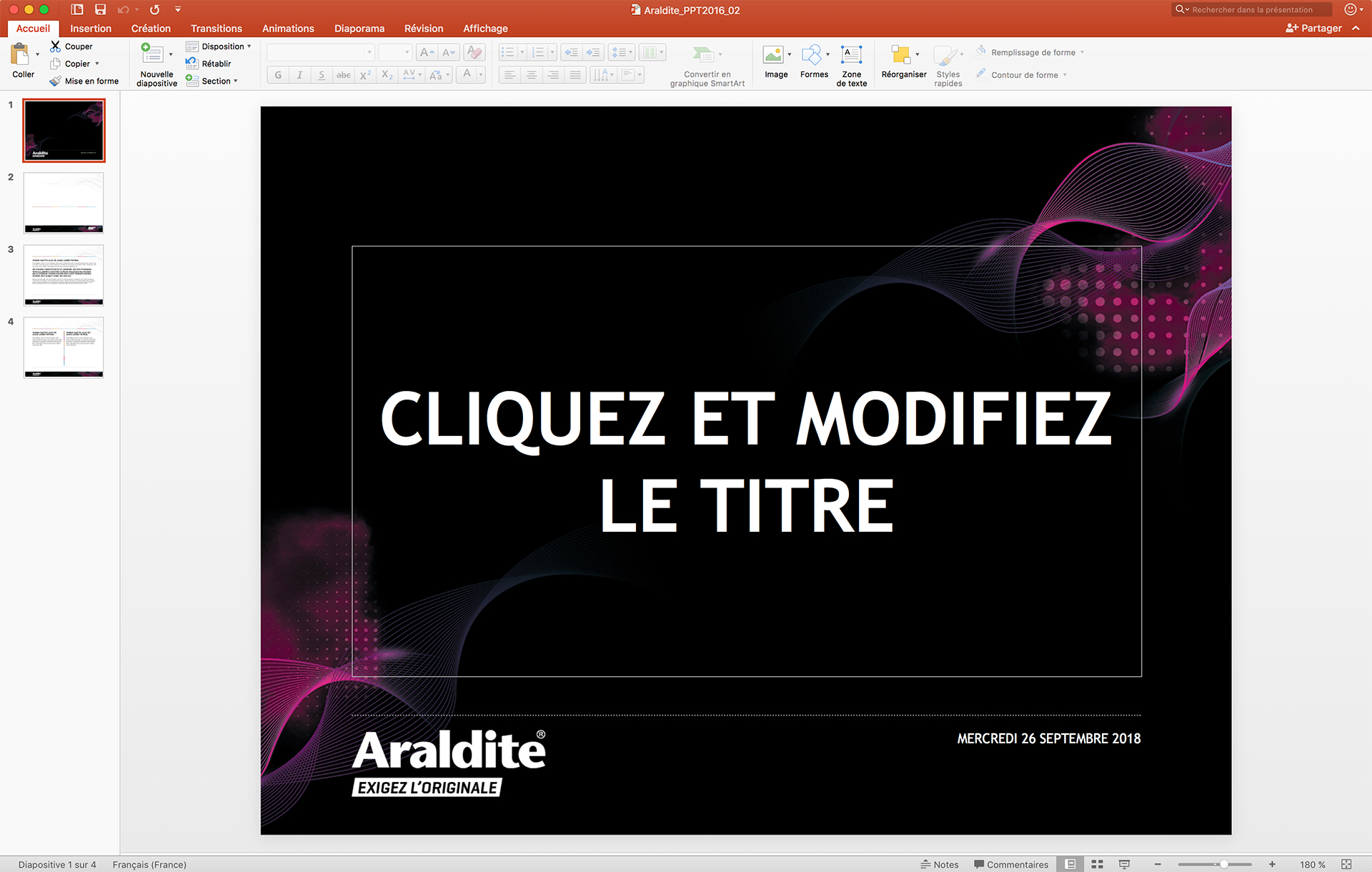The width and height of the screenshot is (1372, 872).
Task: Open the font name combo box
Action: 320,52
